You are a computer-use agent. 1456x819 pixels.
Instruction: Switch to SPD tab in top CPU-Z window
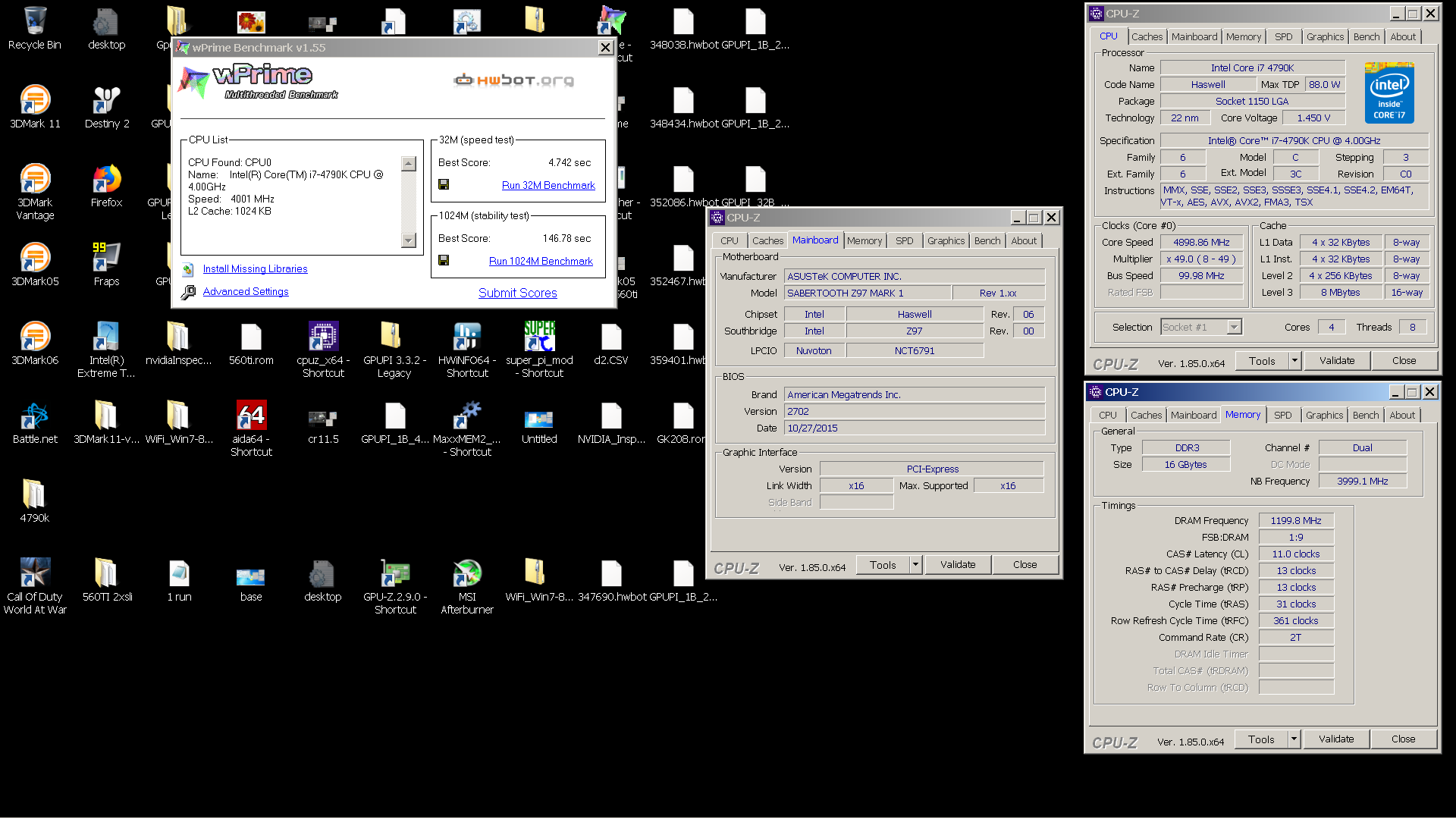click(x=1283, y=36)
